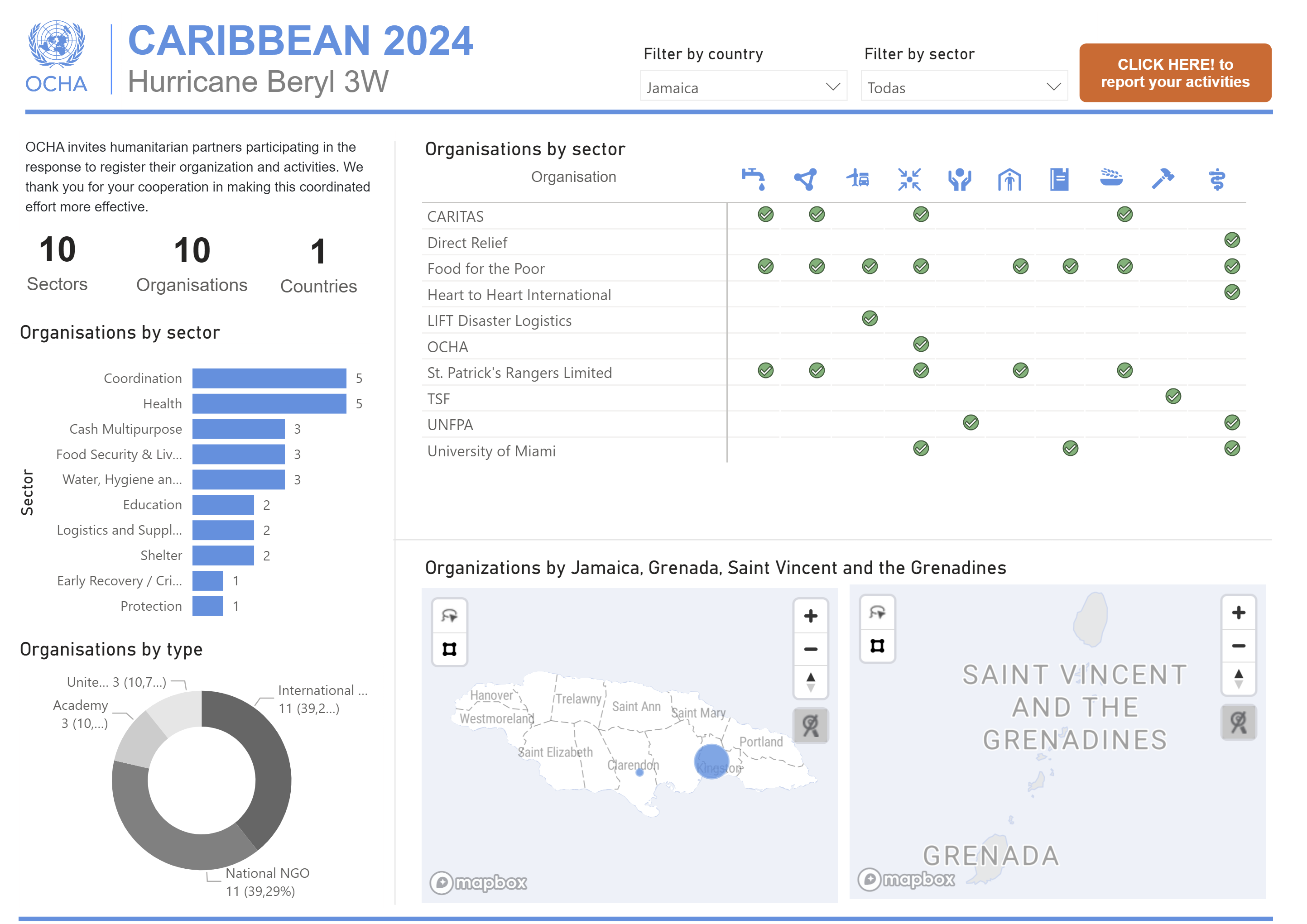
Task: Zoom out on the Jamaica map
Action: pyautogui.click(x=811, y=649)
